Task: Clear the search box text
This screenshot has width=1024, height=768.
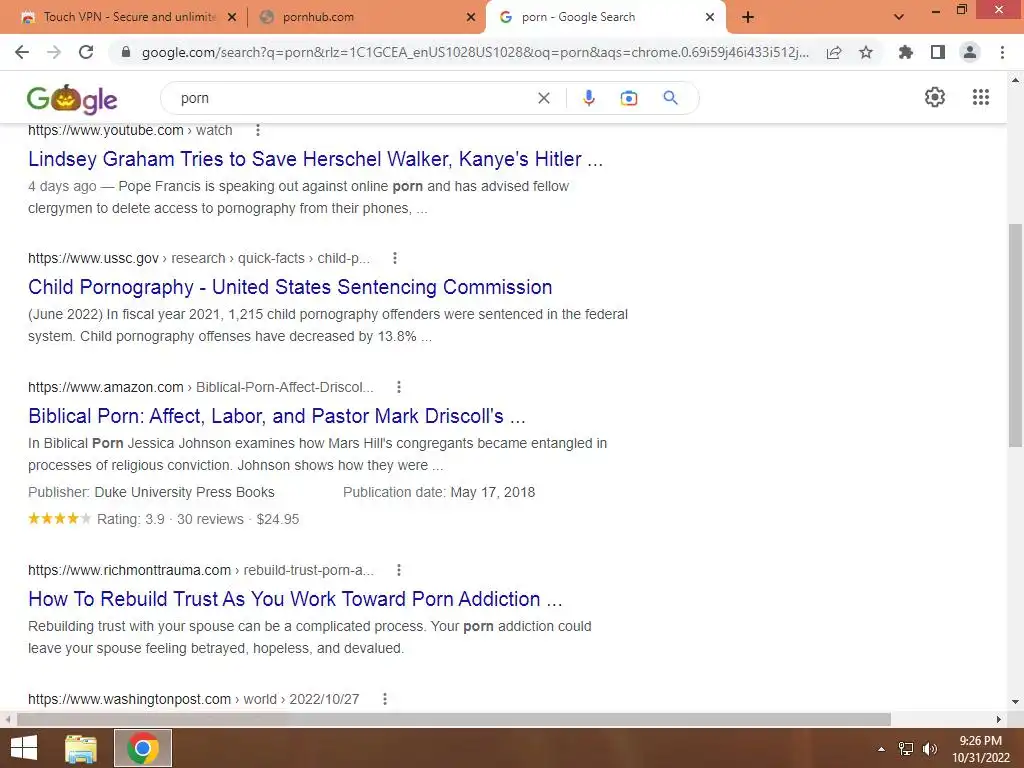Action: point(543,98)
